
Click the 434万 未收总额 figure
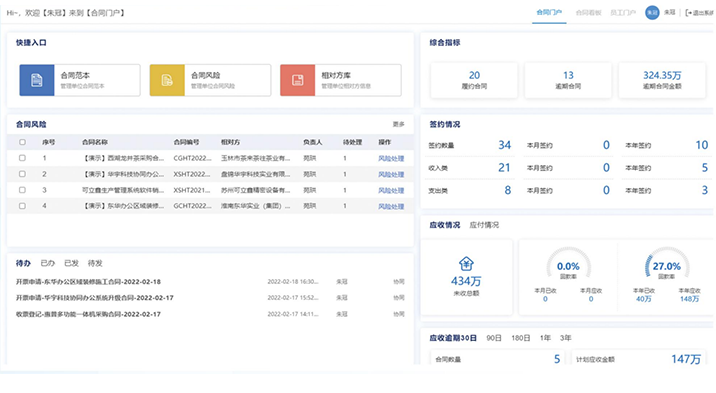[x=466, y=281]
